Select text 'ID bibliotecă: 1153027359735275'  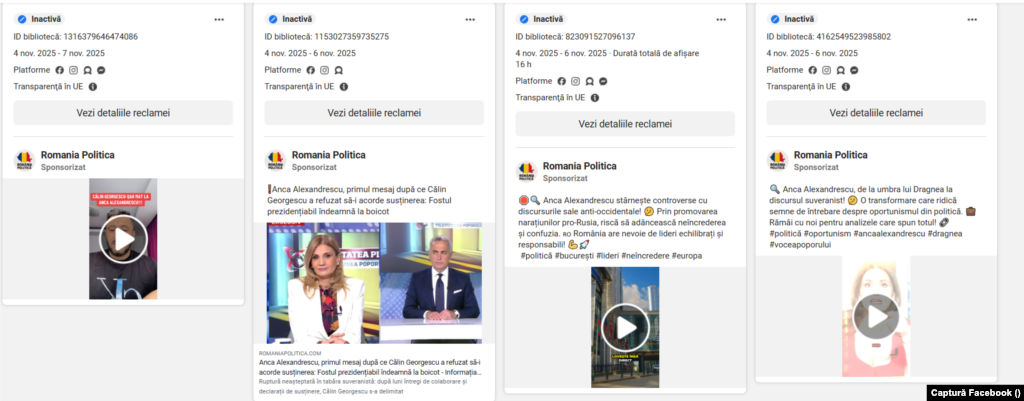click(x=327, y=37)
